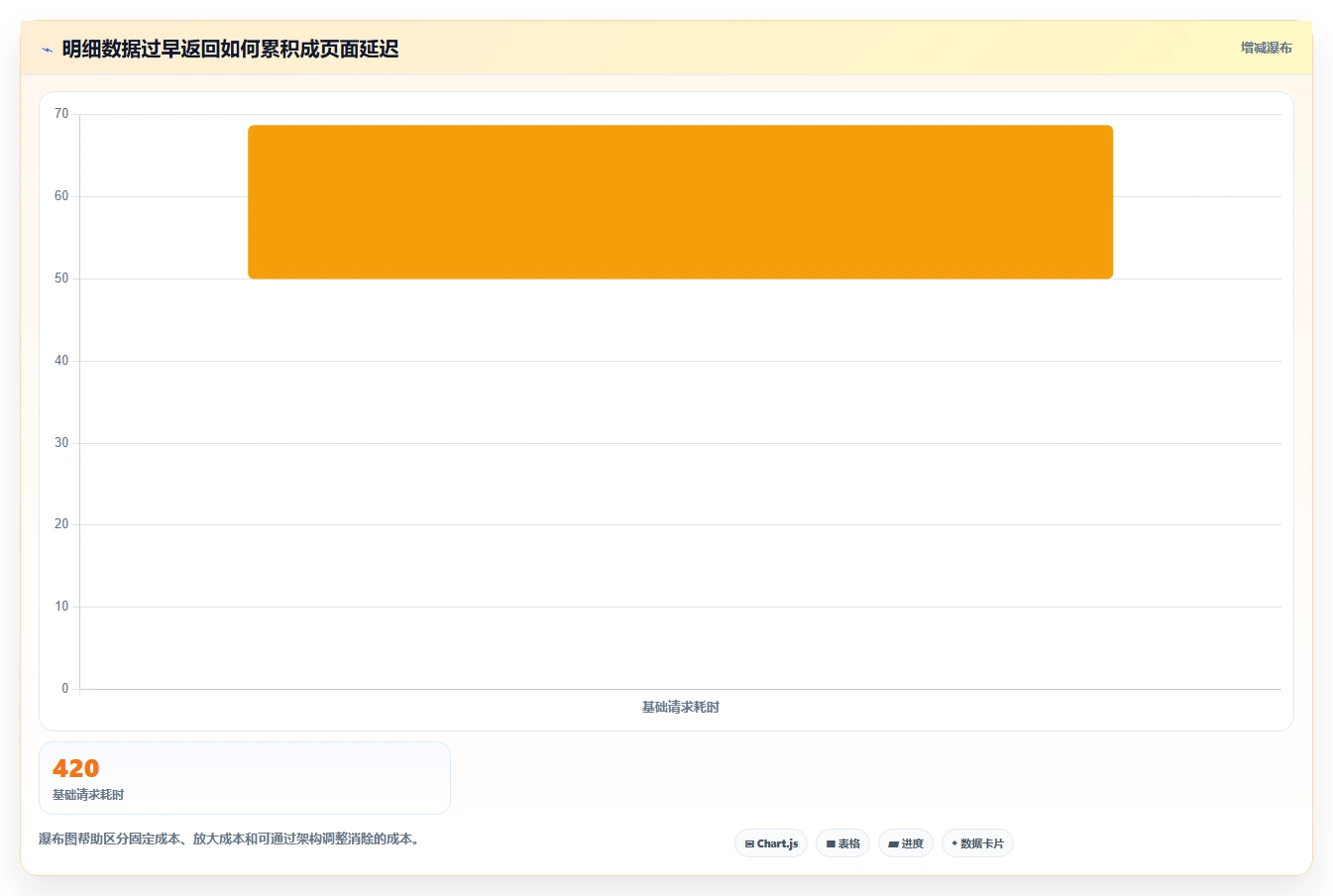Click the y-axis value 60

coord(61,196)
